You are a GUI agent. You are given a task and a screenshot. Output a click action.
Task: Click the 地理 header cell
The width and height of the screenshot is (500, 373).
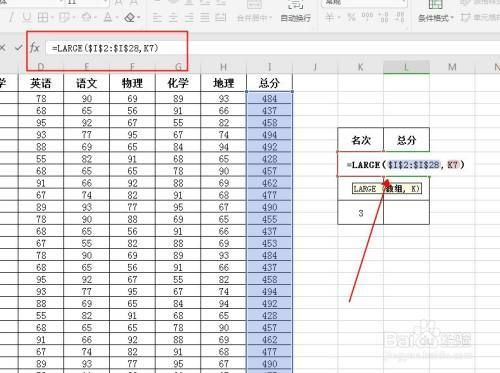223,83
